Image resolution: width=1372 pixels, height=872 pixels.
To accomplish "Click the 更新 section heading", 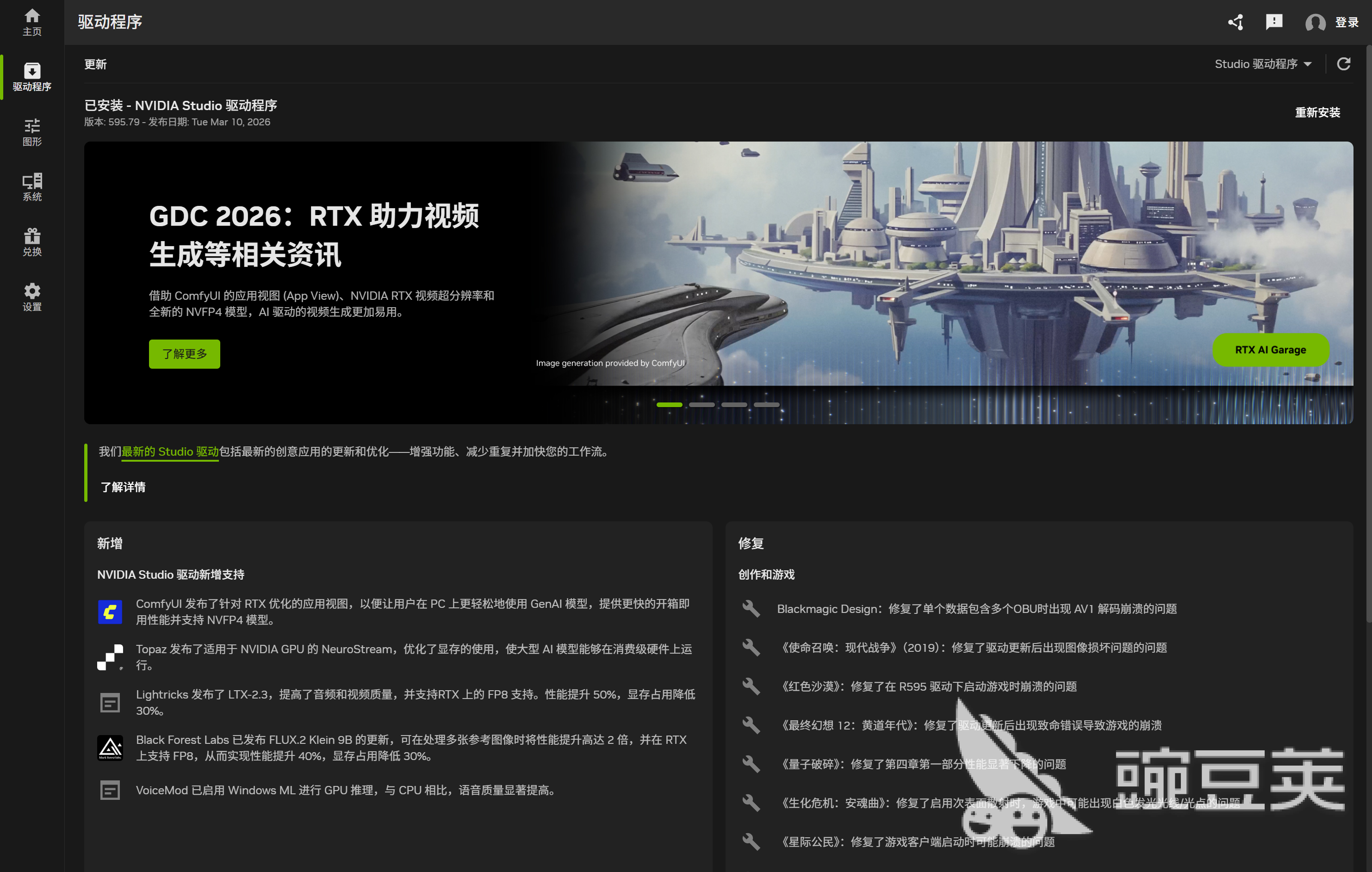I will (95, 64).
